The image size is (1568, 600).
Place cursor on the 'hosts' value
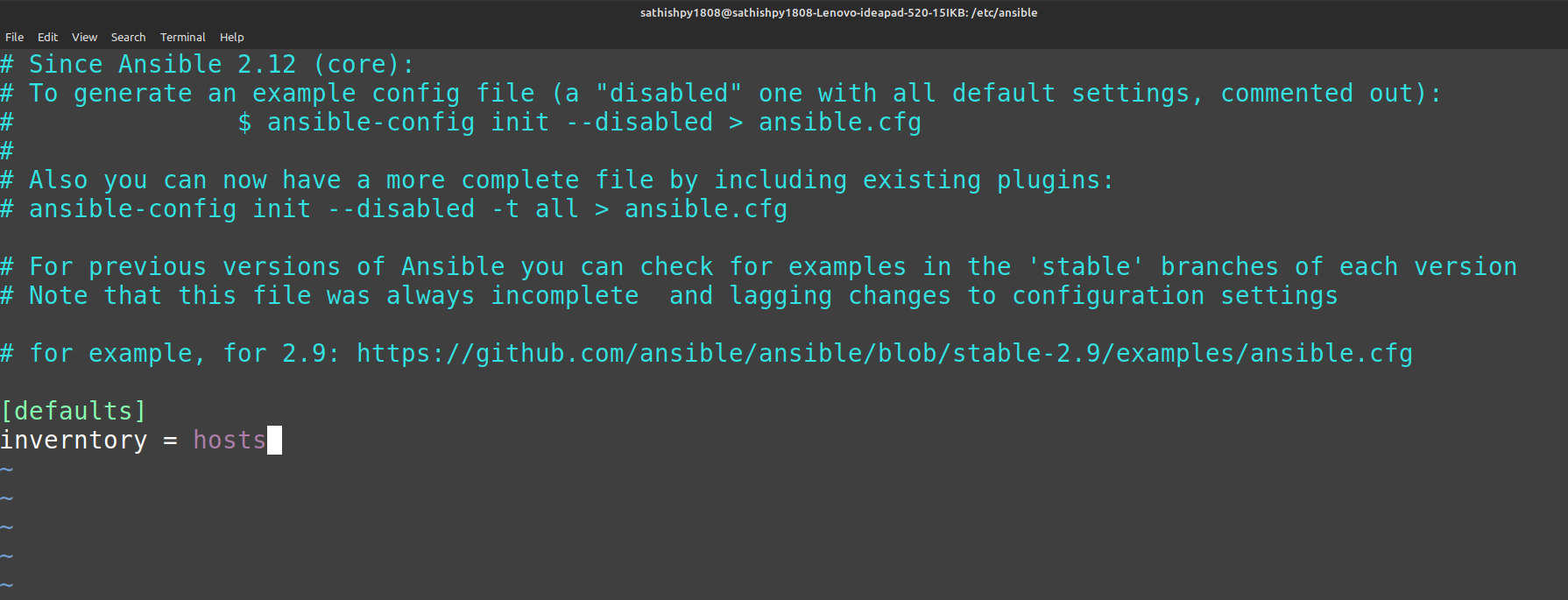point(229,440)
